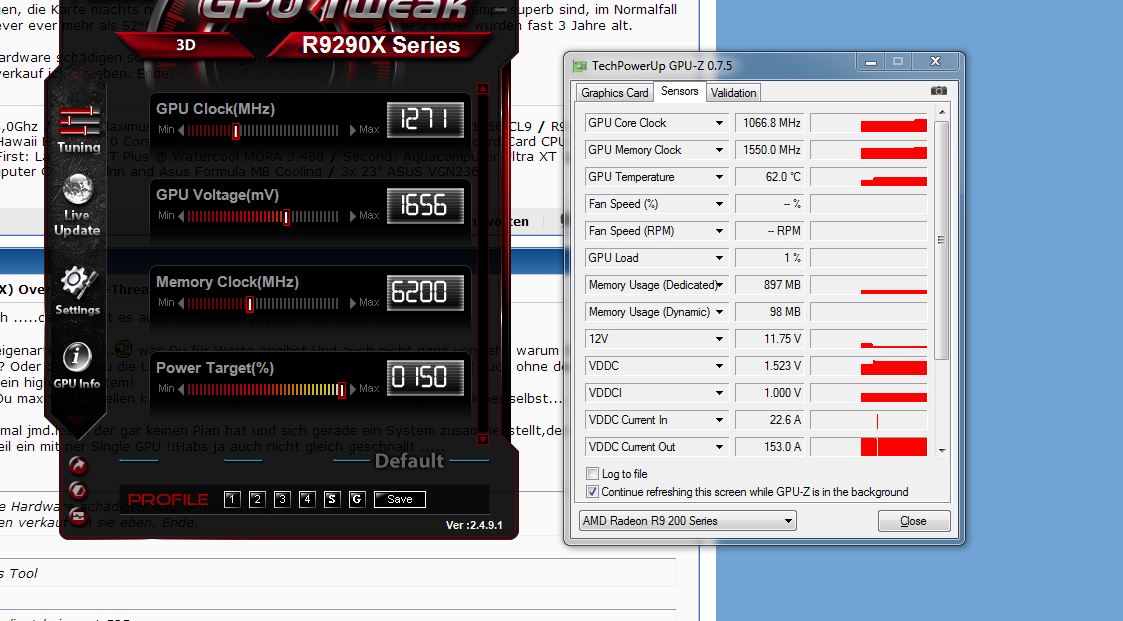Open Memory Usage (Dedicated) dropdown

719,285
